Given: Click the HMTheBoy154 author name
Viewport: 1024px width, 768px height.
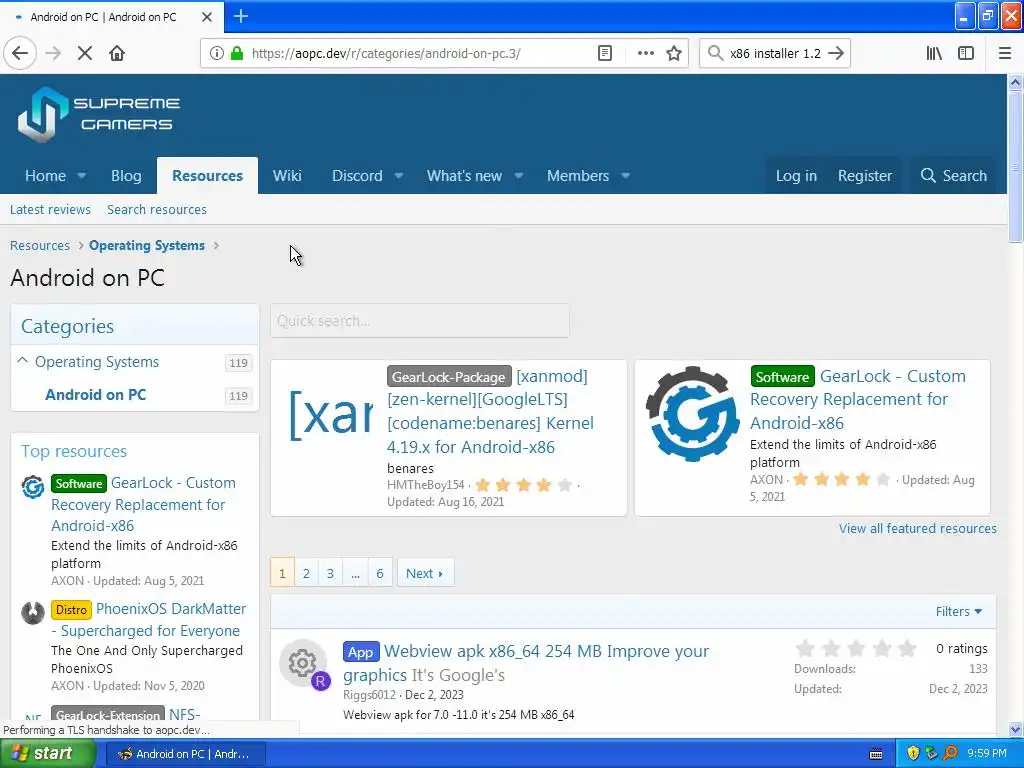Looking at the screenshot, I should click(x=426, y=485).
